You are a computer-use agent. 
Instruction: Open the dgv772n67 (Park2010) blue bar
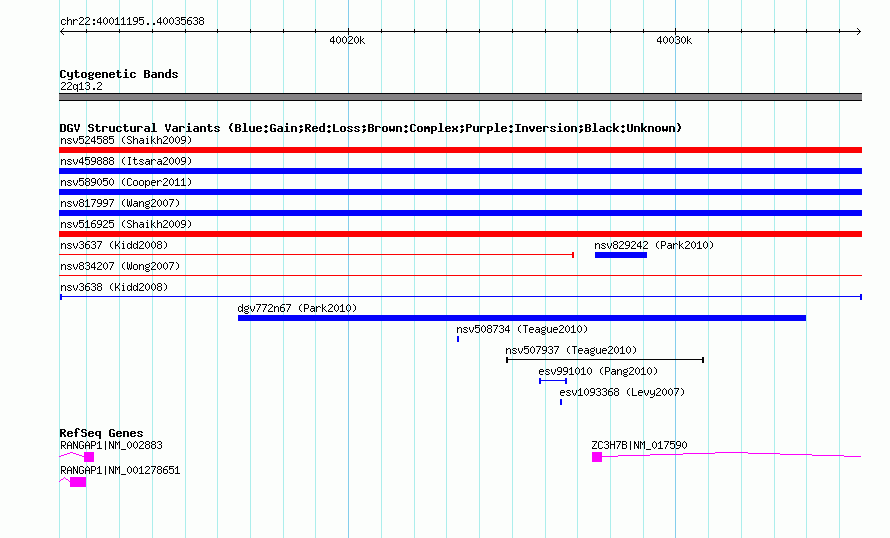522,318
